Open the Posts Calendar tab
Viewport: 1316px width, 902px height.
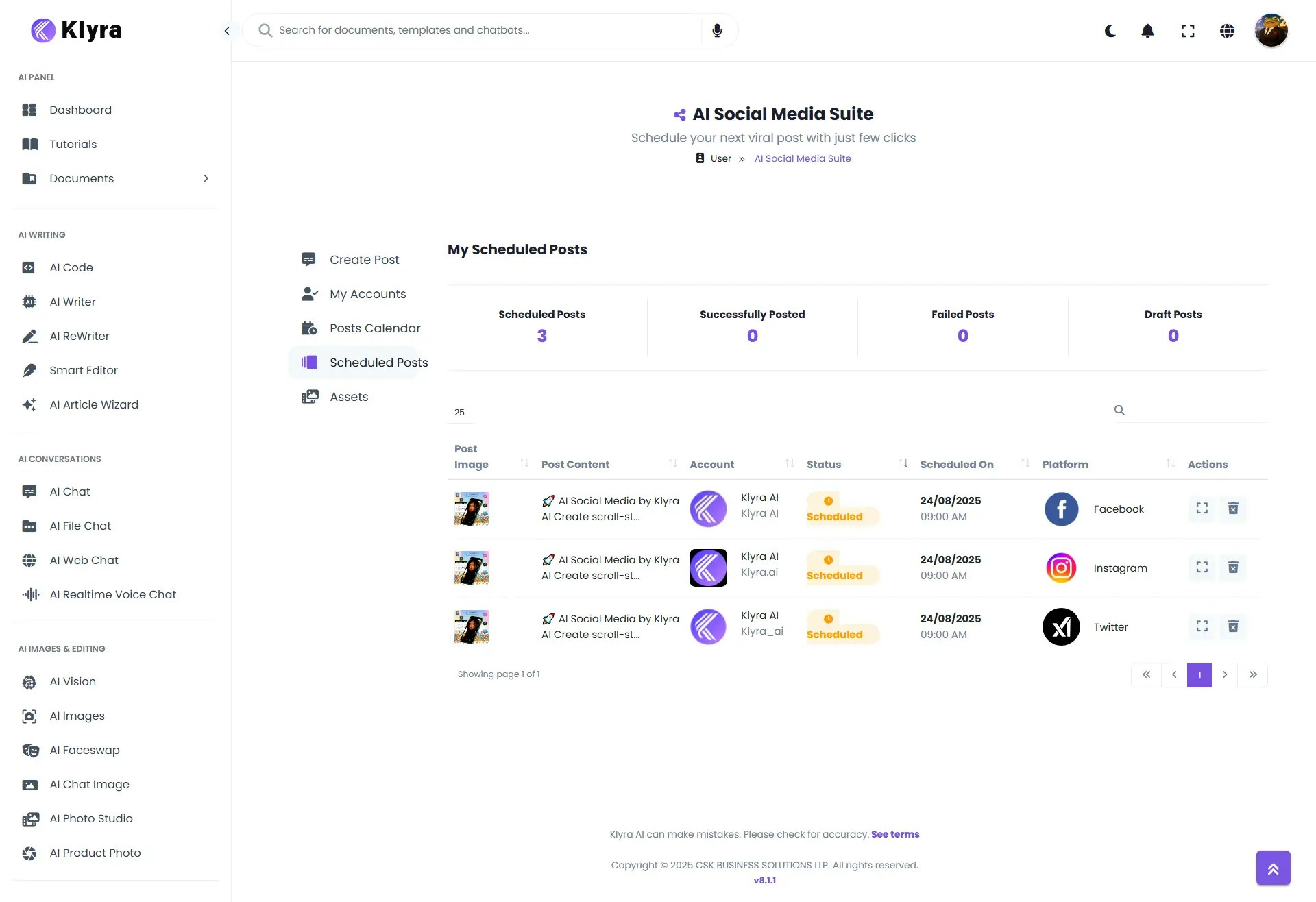[x=375, y=328]
